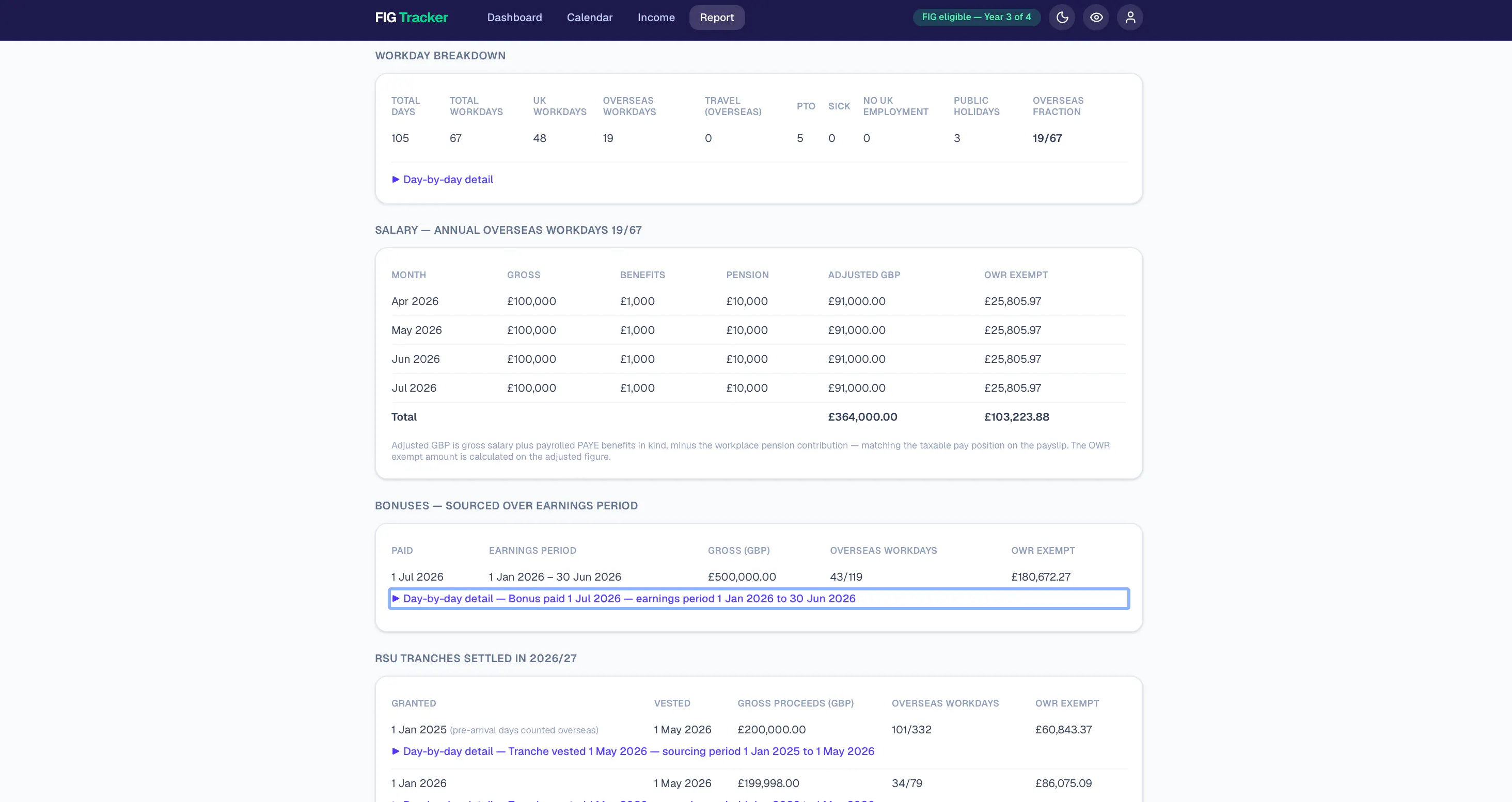The image size is (1512, 802).
Task: Open the Dashboard tab
Action: (x=514, y=18)
